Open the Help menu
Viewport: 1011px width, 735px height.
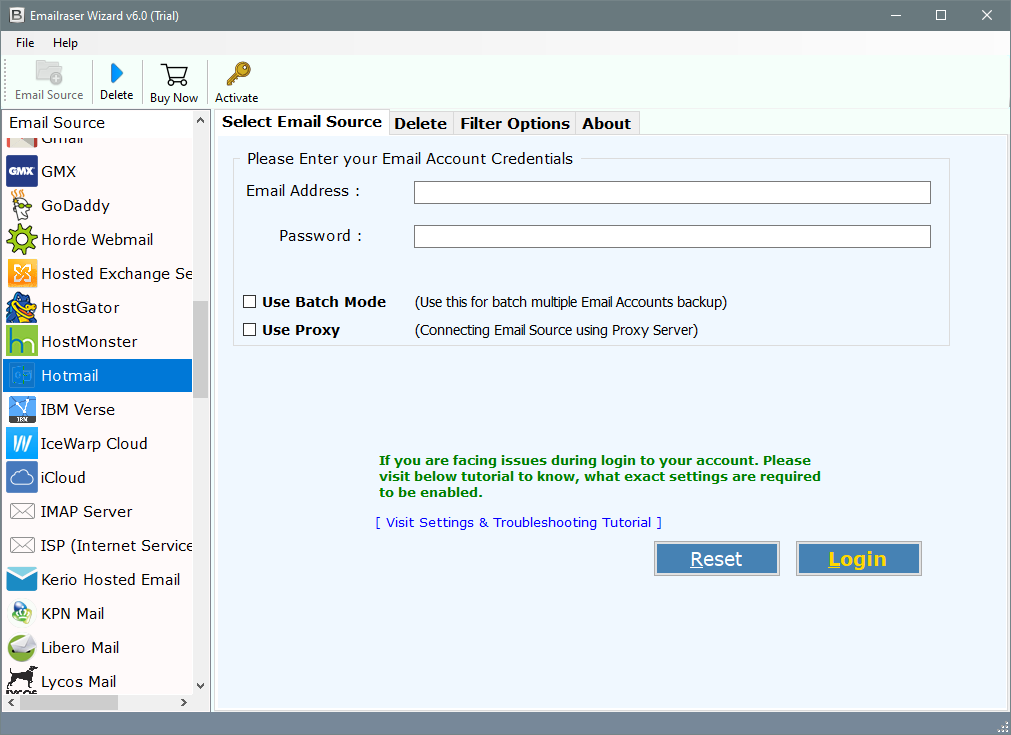tap(65, 43)
